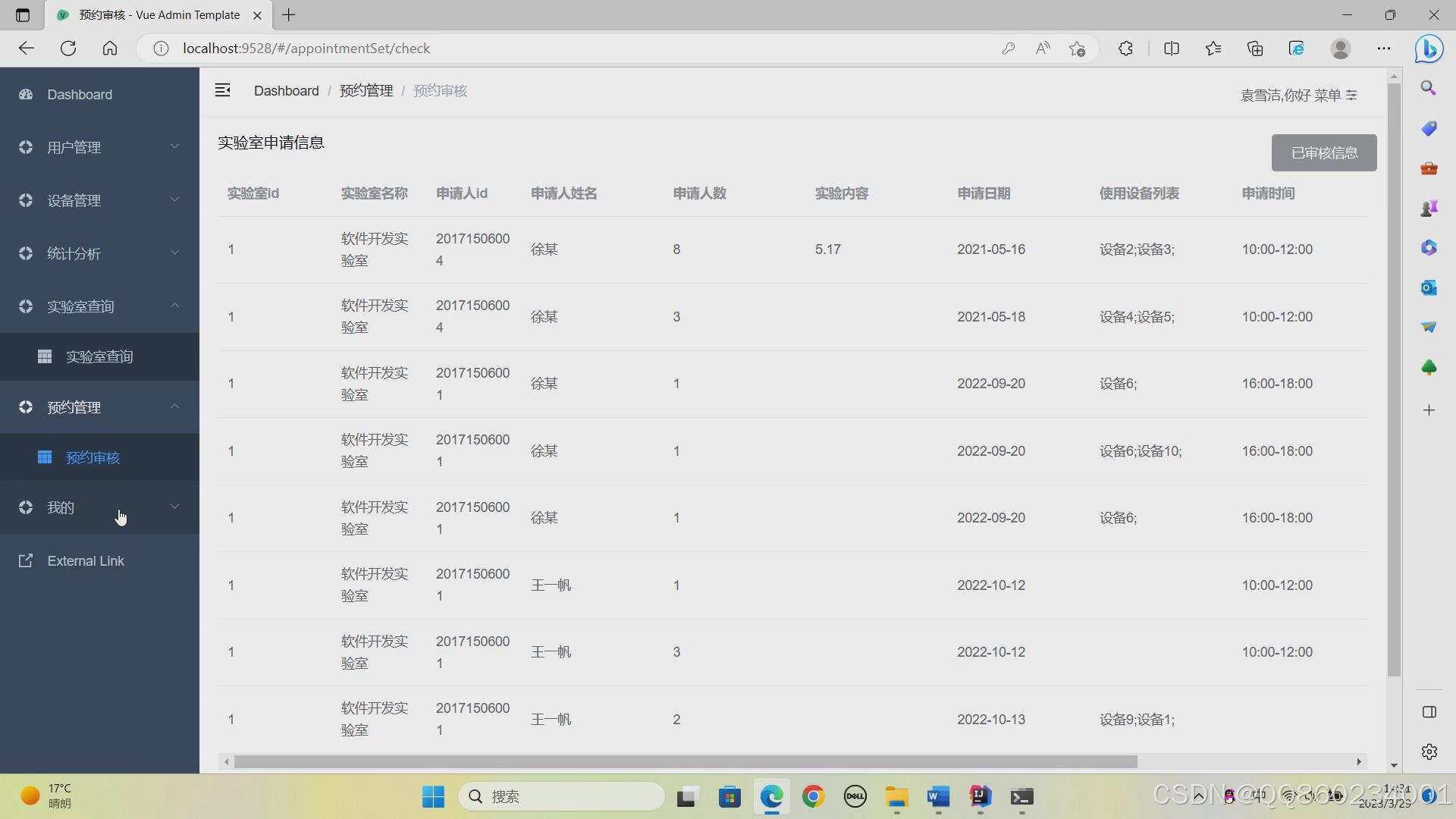The image size is (1456, 819).
Task: Click browser Extensions puzzle icon
Action: click(1125, 49)
